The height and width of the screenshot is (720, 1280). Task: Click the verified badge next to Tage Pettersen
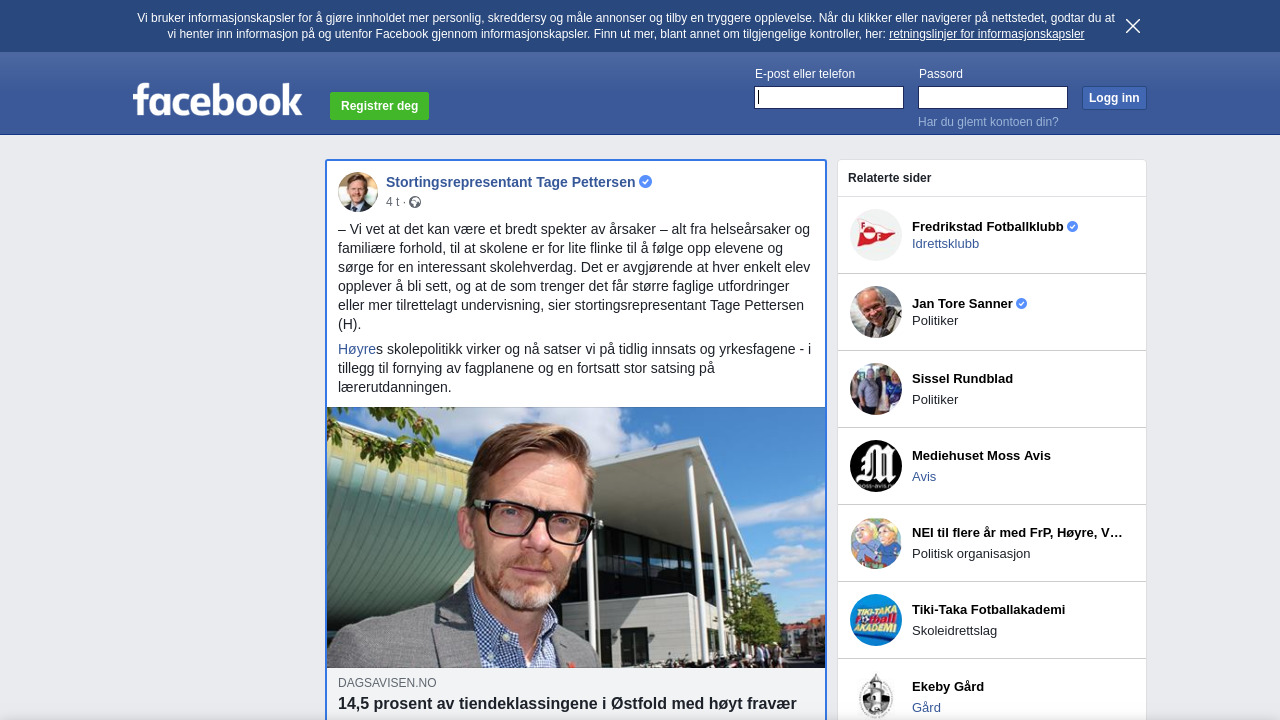click(646, 182)
